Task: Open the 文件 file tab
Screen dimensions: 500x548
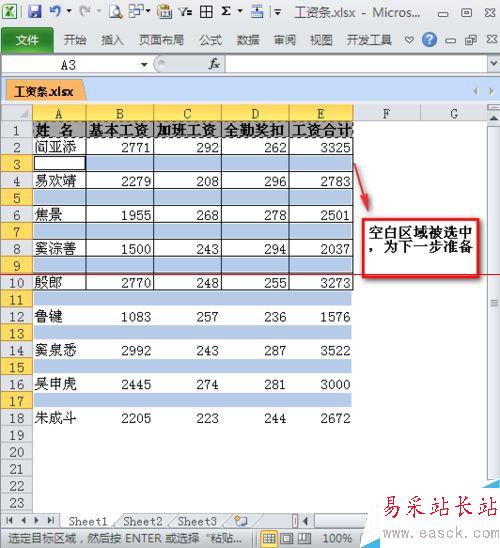Action: [x=27, y=40]
